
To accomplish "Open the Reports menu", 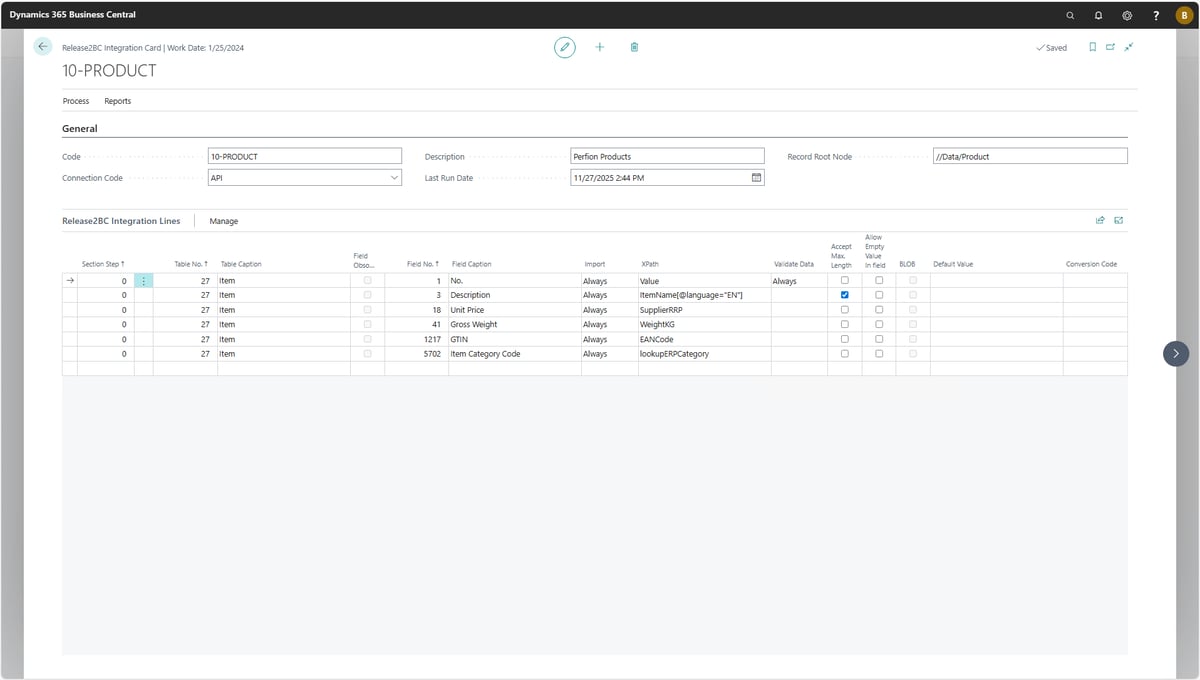I will (118, 101).
